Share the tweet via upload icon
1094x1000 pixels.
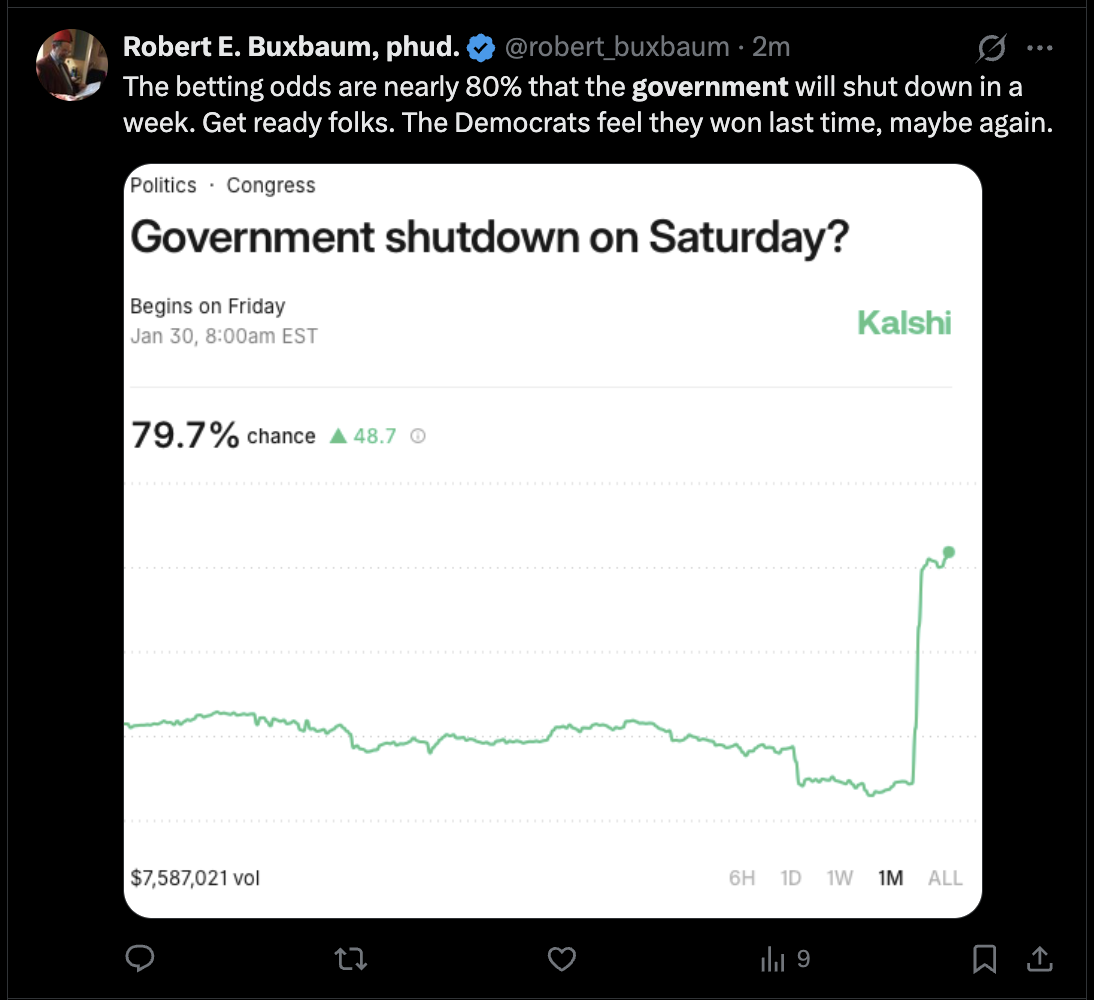(x=1040, y=960)
